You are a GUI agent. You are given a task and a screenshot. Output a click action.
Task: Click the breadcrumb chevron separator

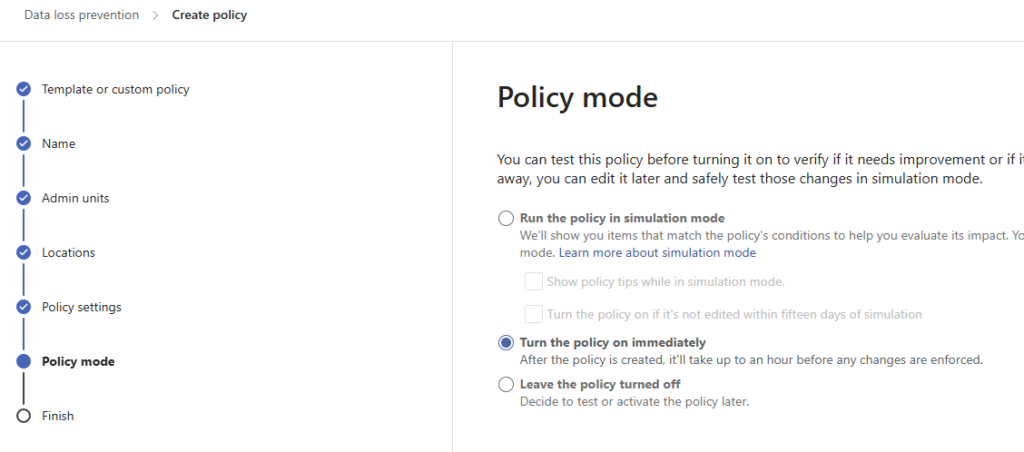click(x=155, y=15)
